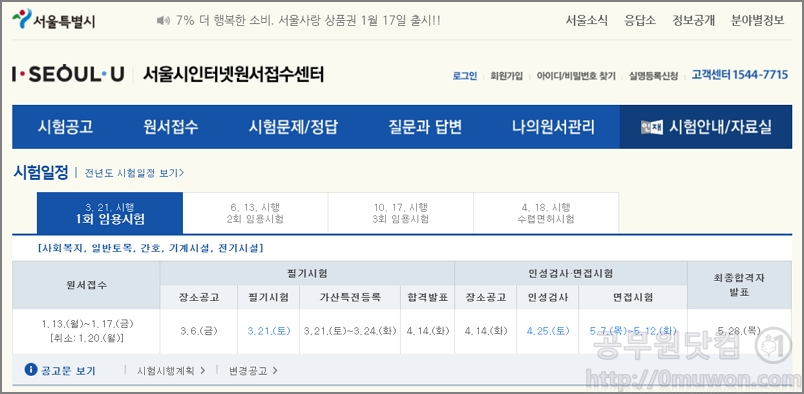Viewport: 804px width, 394px height.
Task: Click the 서울사랑 상품권 announcement text
Action: click(x=308, y=21)
